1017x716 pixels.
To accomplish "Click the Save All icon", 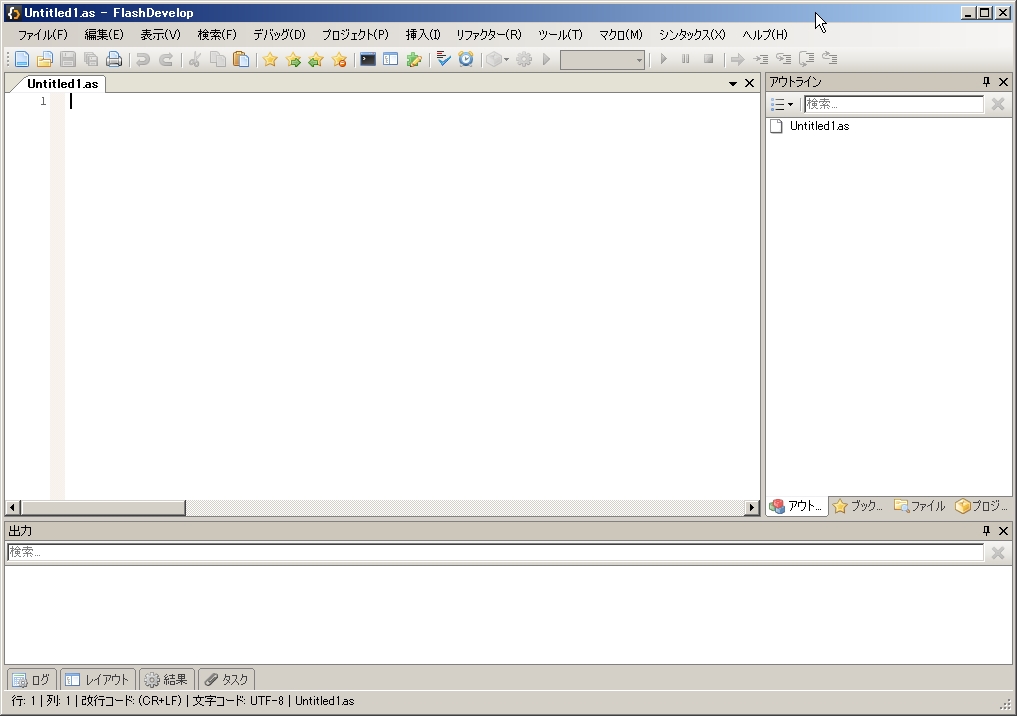I will [91, 60].
